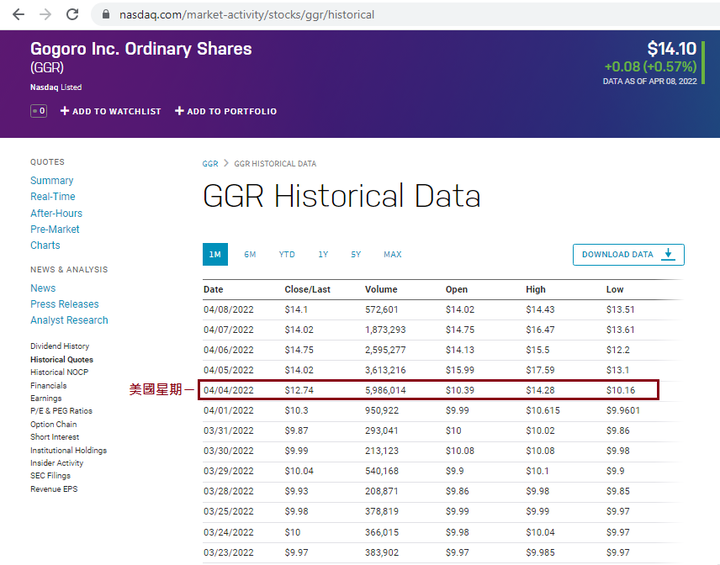Click the Low column header
720x565 pixels.
coord(615,289)
